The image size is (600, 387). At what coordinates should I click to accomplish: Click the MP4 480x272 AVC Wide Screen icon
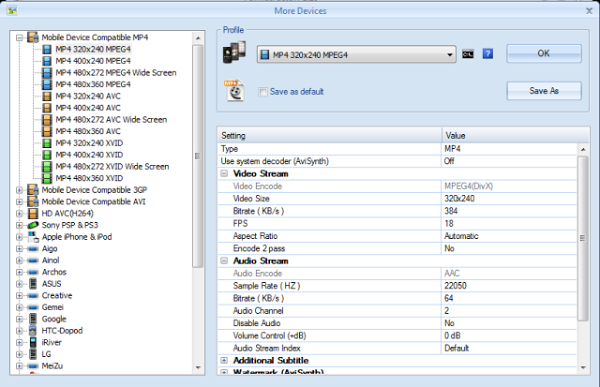[47, 120]
